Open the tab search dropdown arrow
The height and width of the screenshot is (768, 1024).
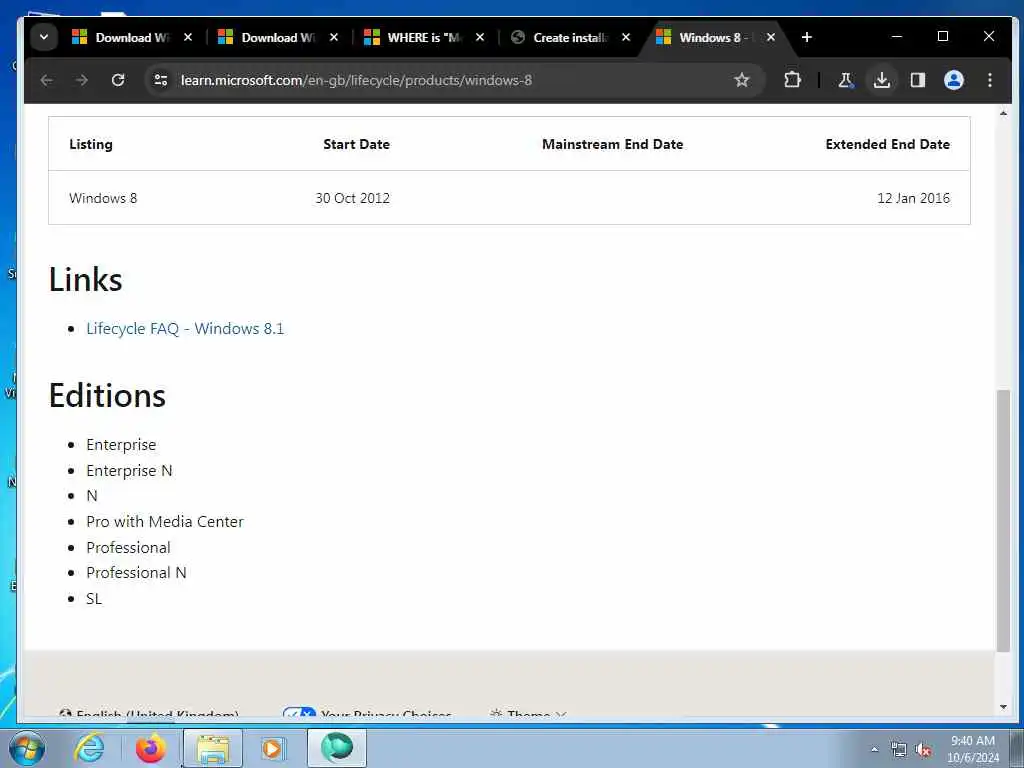pyautogui.click(x=44, y=37)
